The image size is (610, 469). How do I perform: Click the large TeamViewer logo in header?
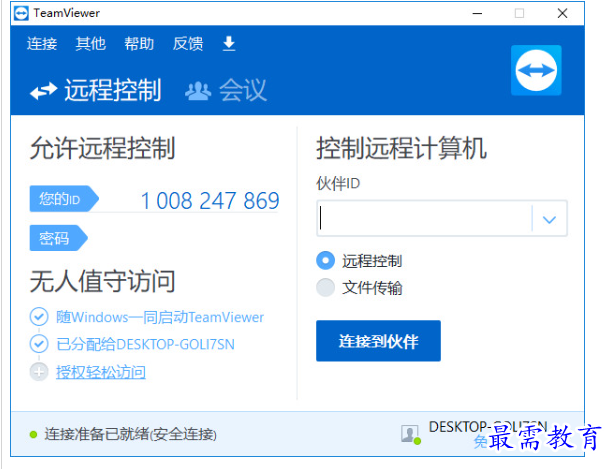(536, 70)
